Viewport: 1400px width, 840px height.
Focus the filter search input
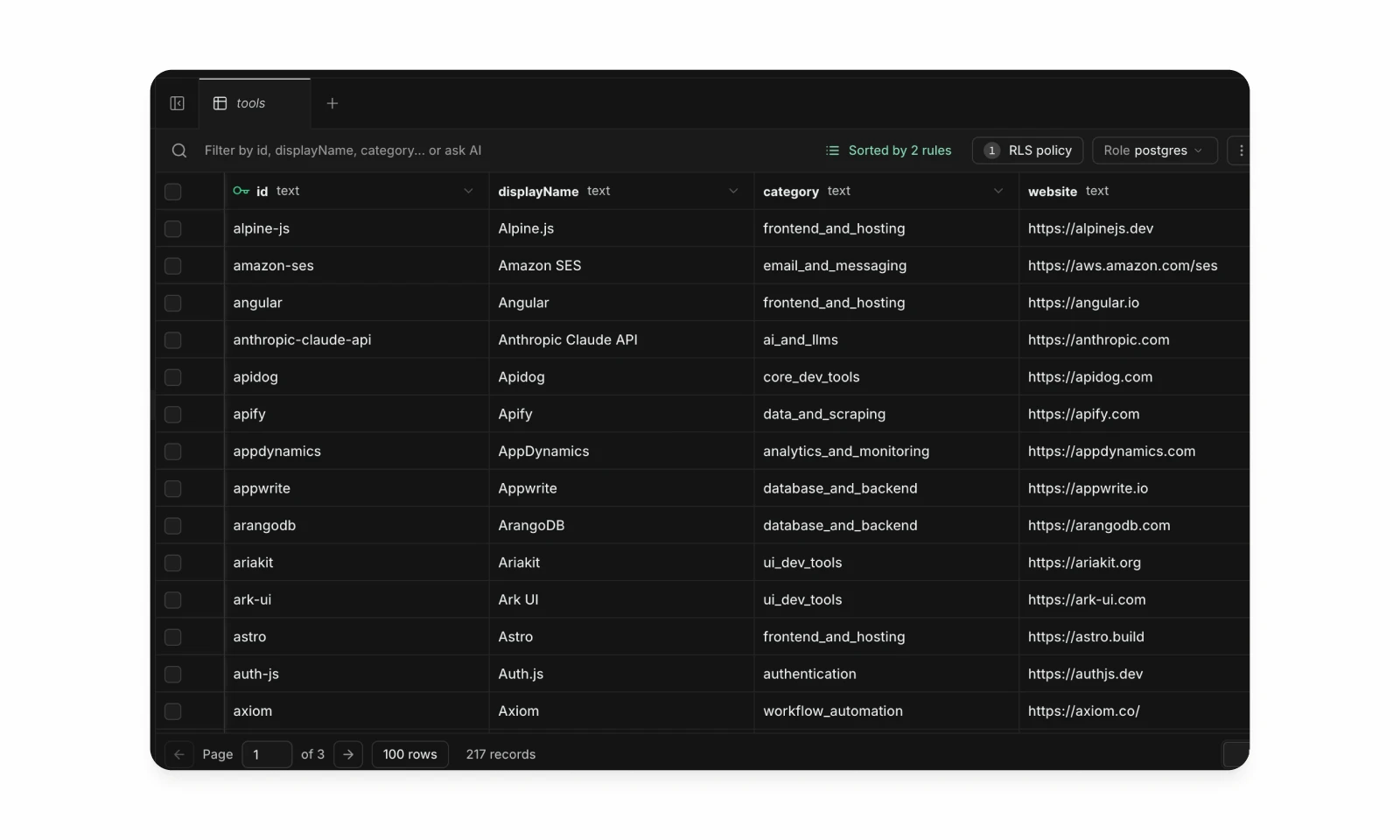(x=343, y=150)
